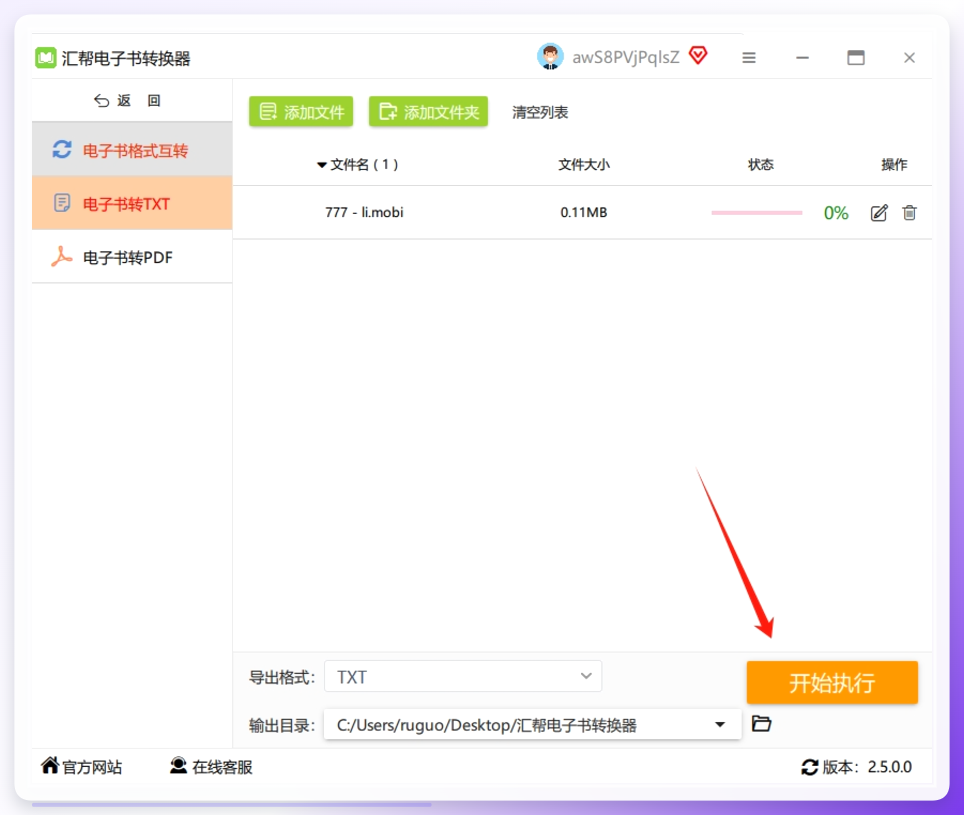Switch to the 电子书转PDF tab

132,256
